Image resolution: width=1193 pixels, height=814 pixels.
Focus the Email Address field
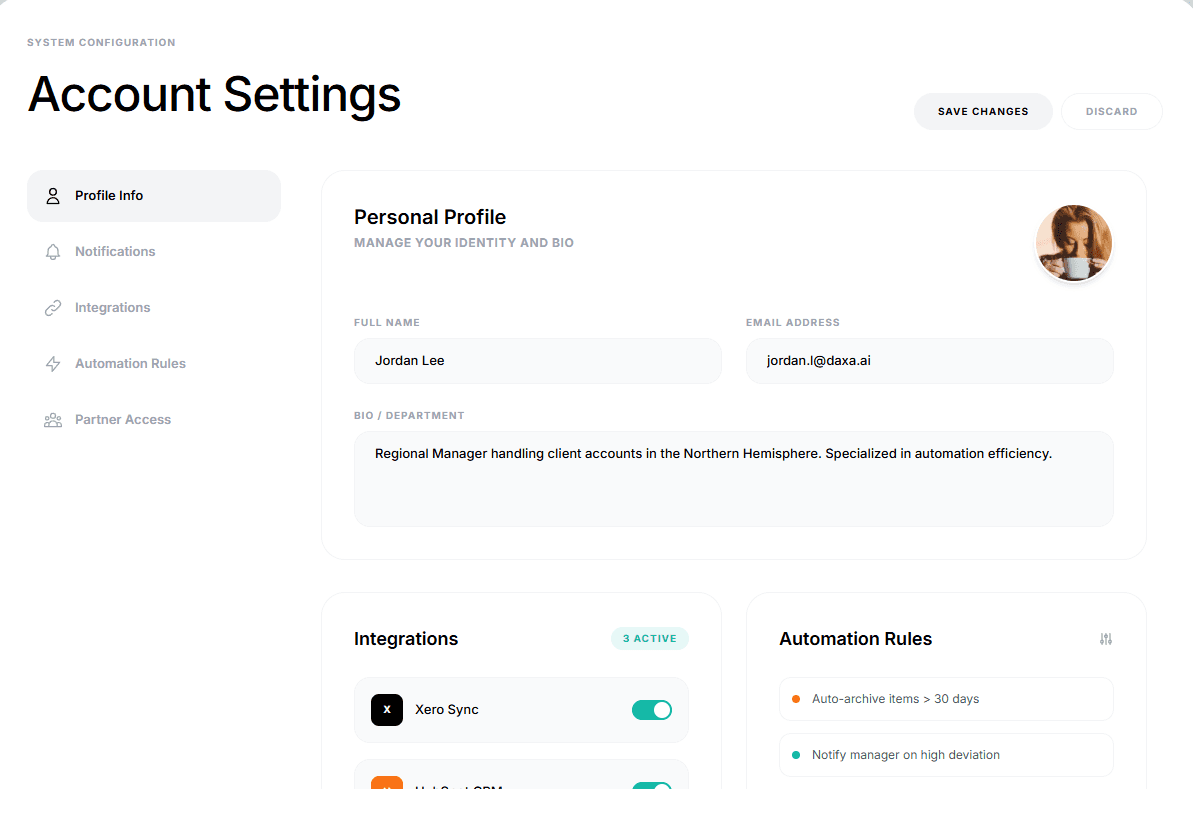[x=929, y=361]
